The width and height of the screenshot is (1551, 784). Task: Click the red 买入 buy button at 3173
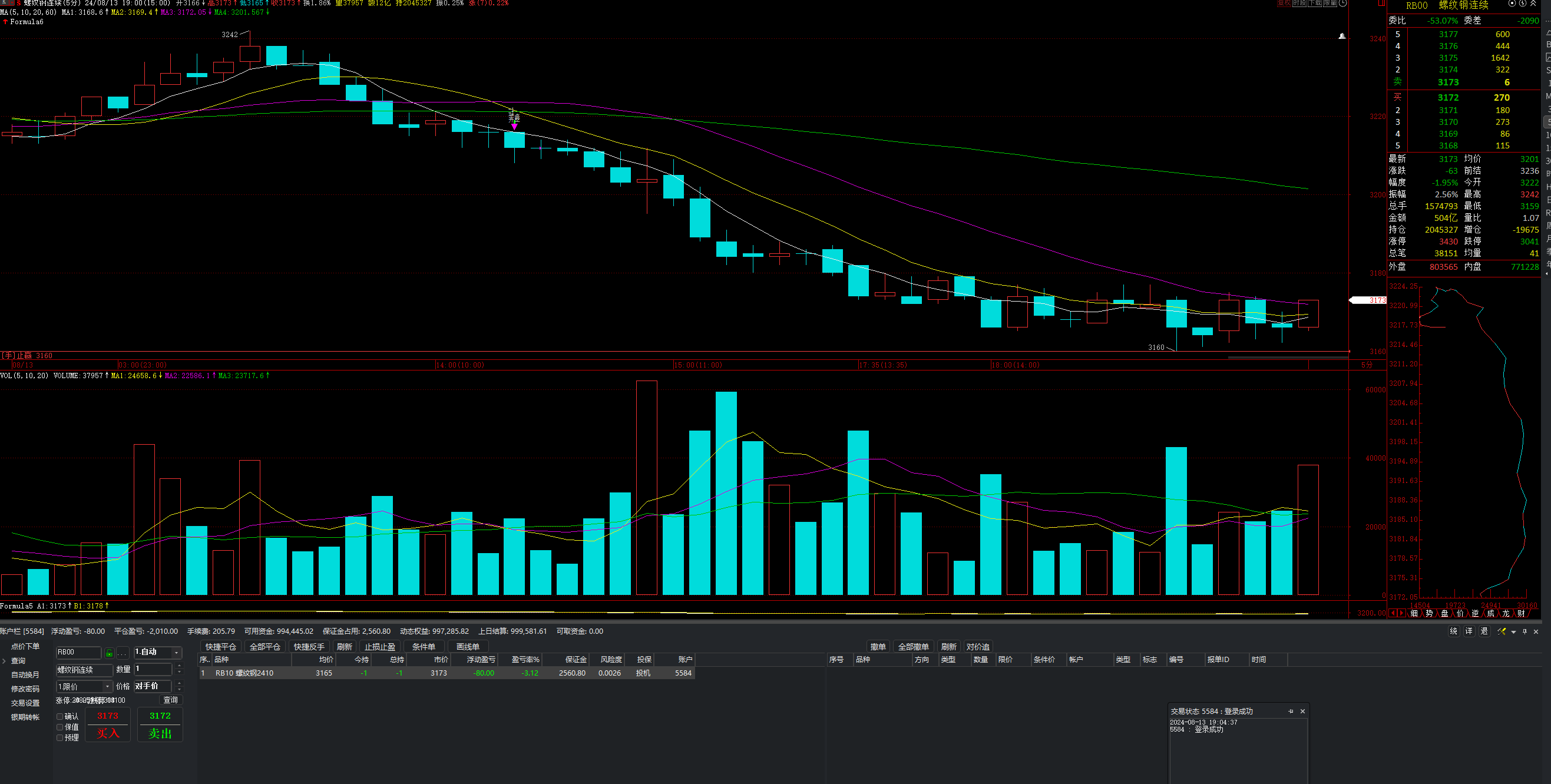pos(108,725)
